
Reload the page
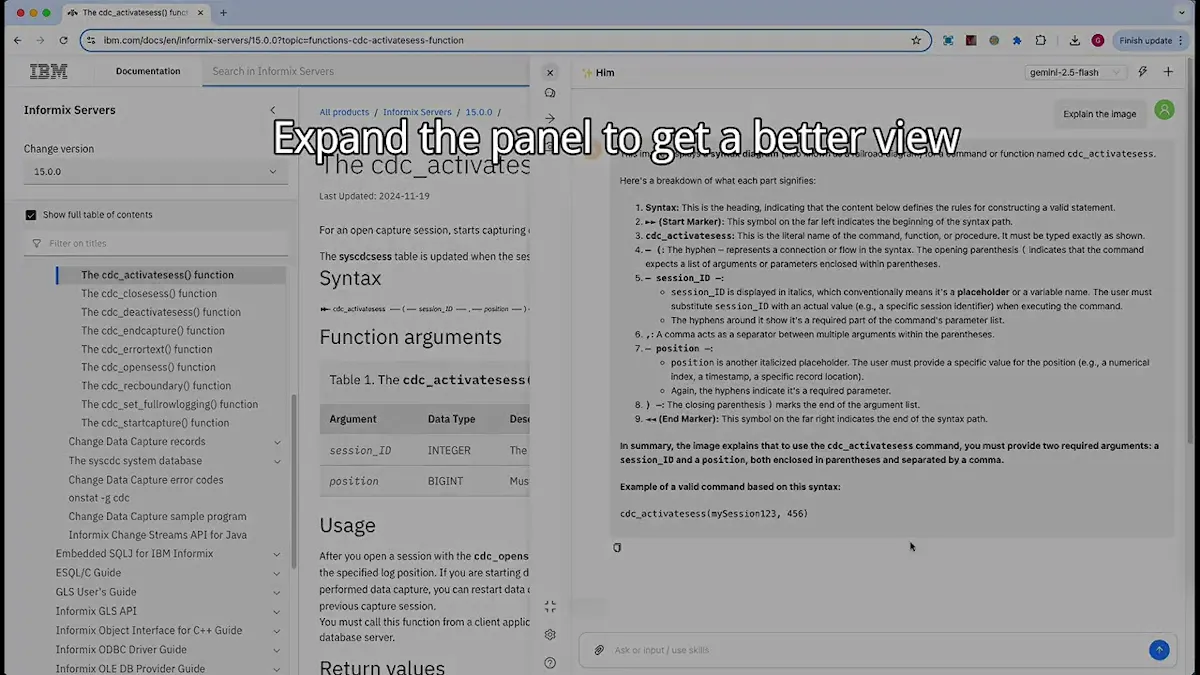[63, 40]
